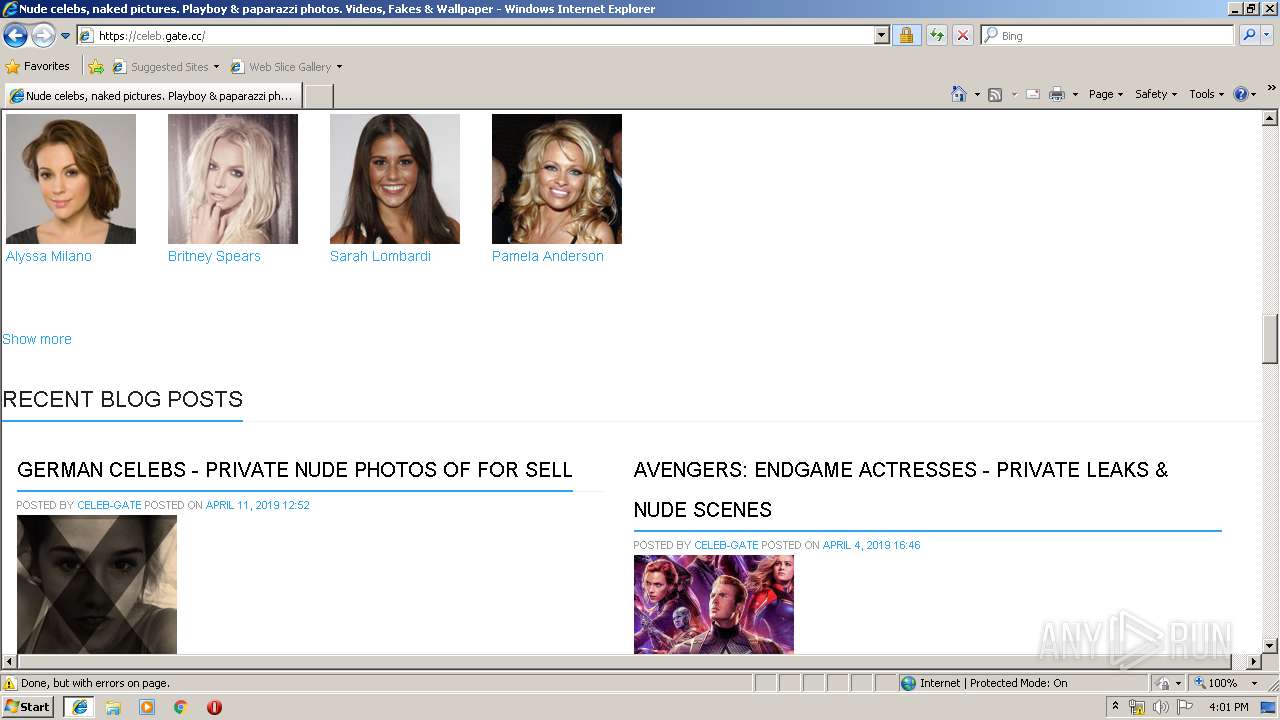Image resolution: width=1280 pixels, height=720 pixels.
Task: Open the Favorites star button
Action: click(x=38, y=66)
